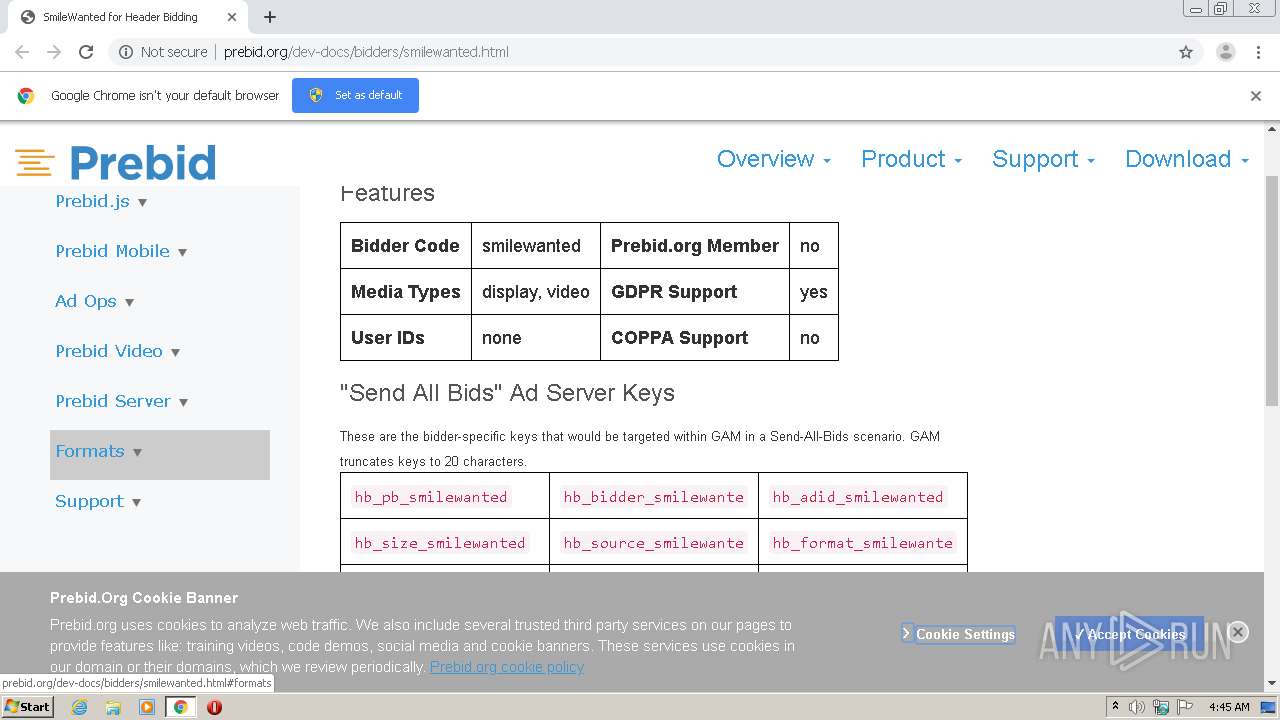Open the Prebid.org cookie policy link
The image size is (1280, 720).
click(507, 667)
